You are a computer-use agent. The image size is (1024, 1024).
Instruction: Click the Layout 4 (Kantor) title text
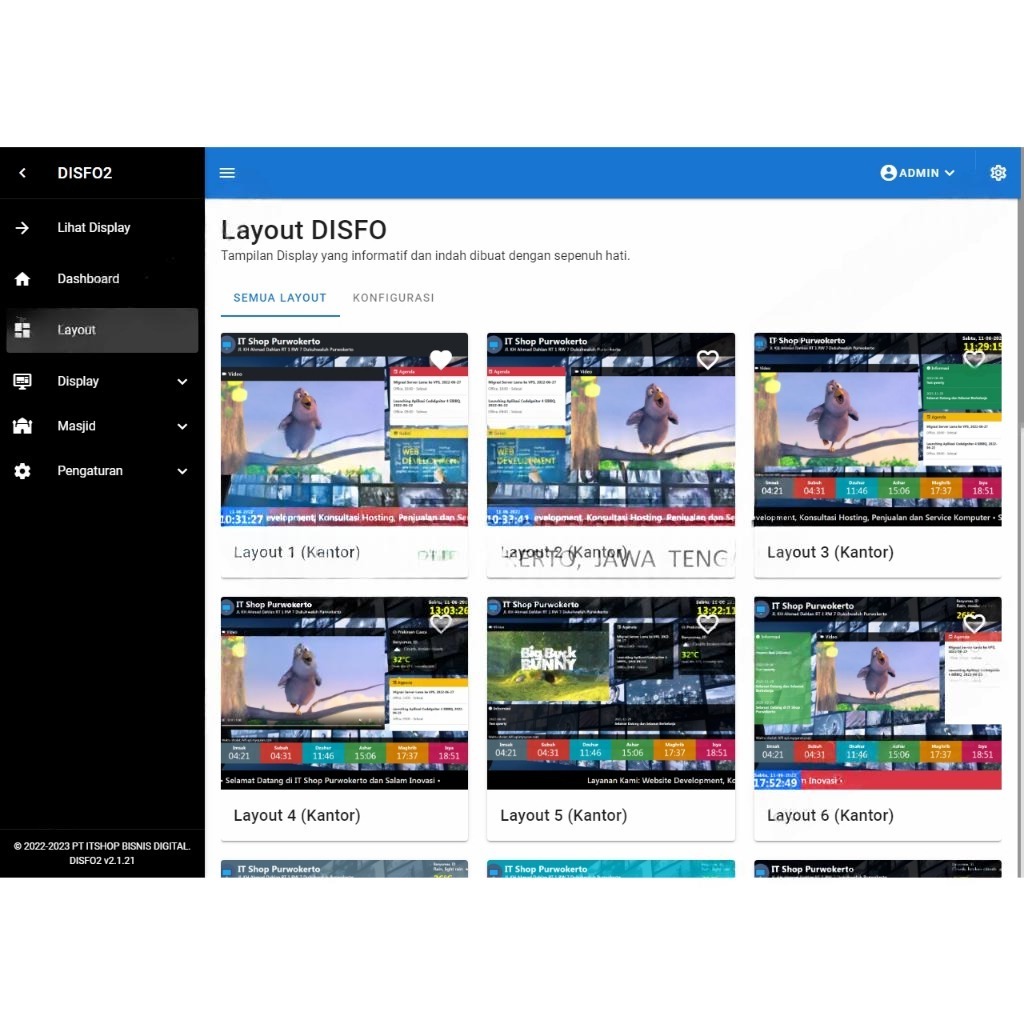[297, 816]
